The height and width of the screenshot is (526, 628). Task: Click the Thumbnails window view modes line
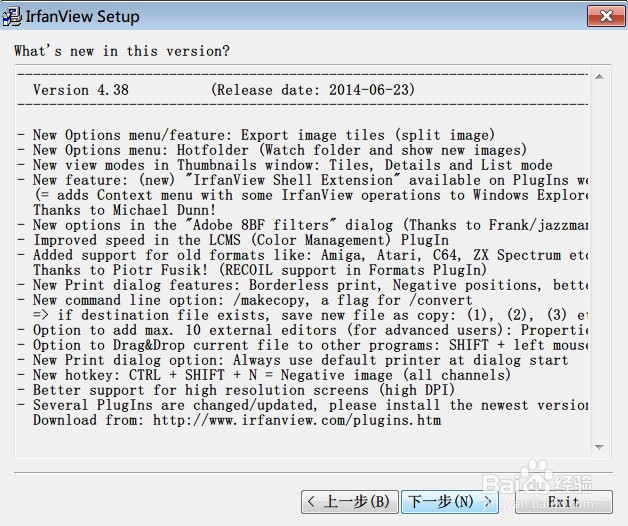(285, 165)
